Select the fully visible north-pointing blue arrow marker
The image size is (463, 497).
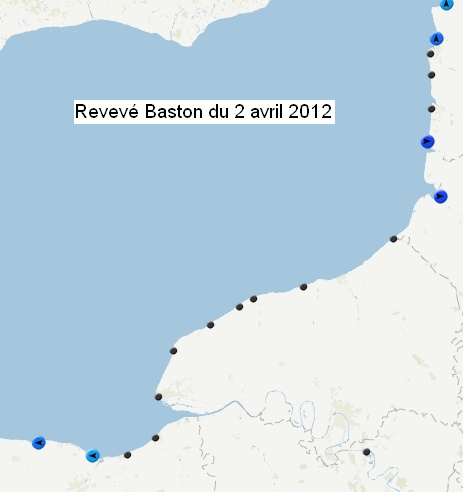click(436, 39)
